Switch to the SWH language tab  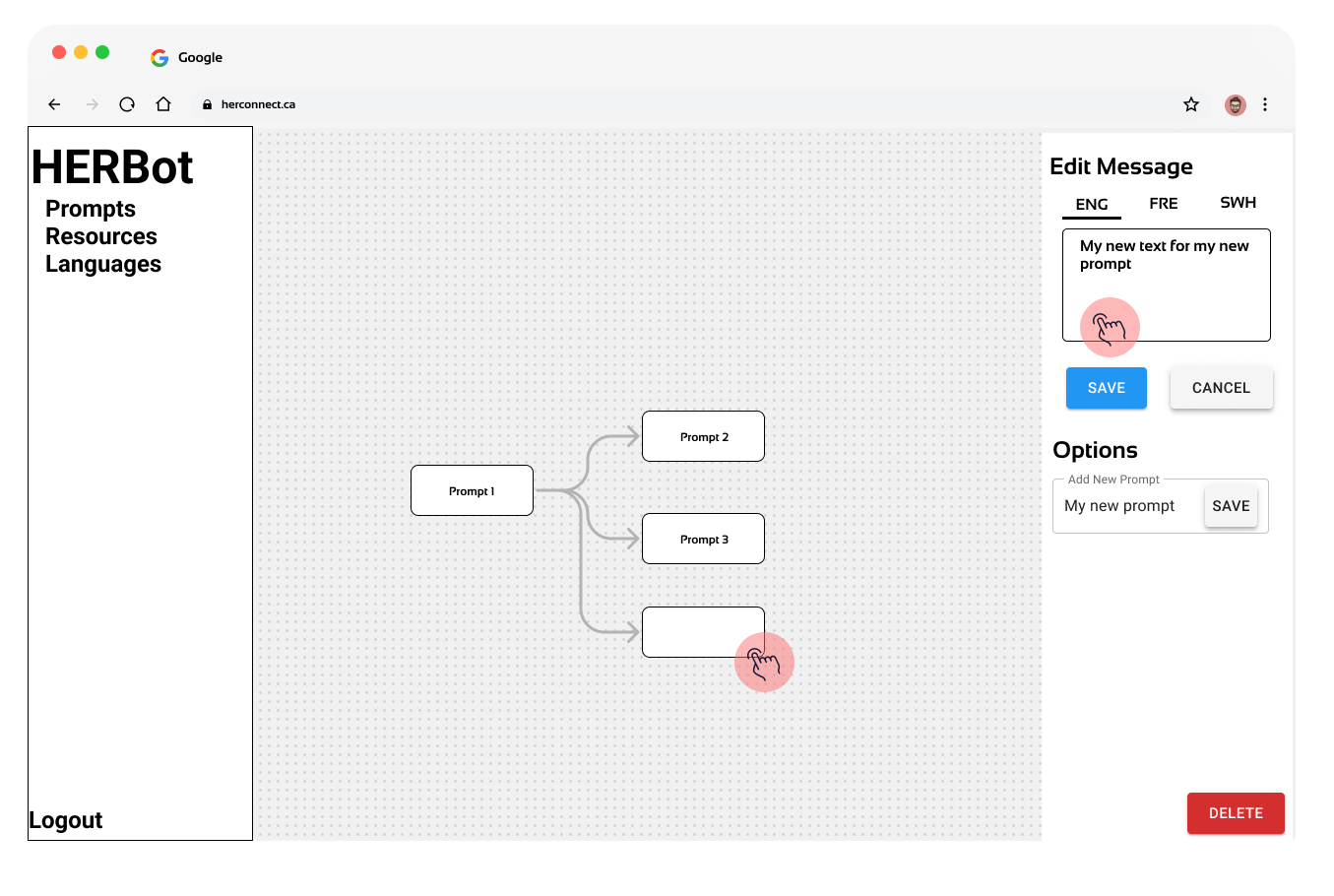click(1238, 203)
